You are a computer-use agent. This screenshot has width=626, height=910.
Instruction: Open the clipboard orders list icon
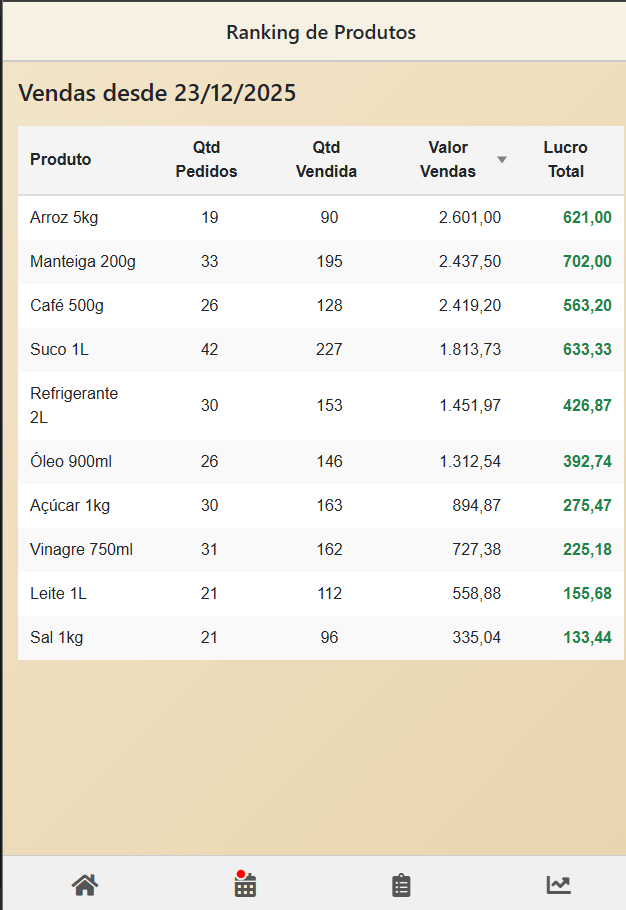point(401,885)
